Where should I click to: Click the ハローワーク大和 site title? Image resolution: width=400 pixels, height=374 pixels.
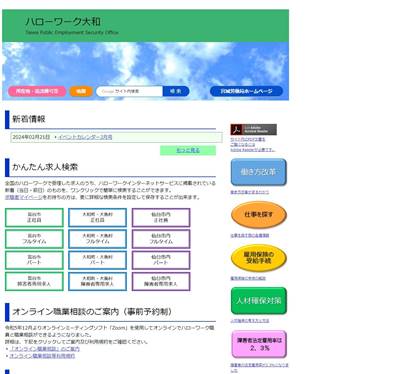[63, 22]
